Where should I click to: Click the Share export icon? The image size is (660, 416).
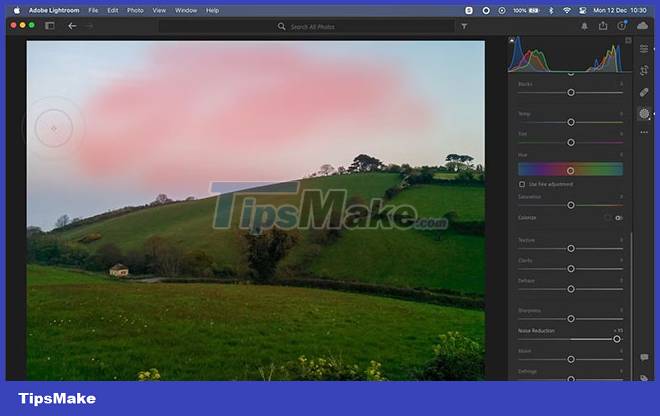(603, 26)
